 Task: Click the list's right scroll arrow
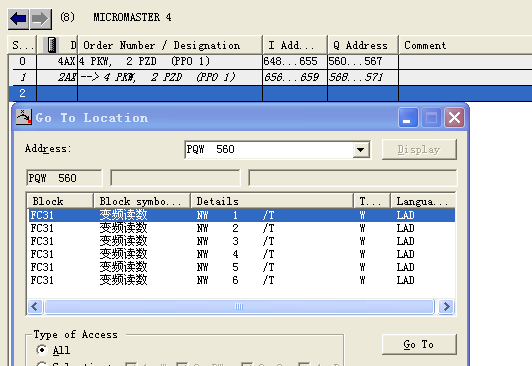(x=446, y=307)
